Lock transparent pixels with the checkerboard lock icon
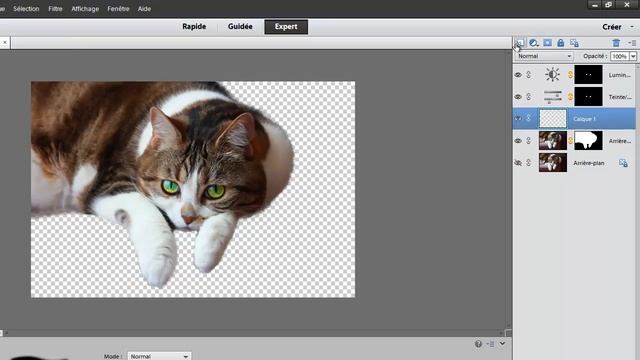Screen dimensions: 640x360 (574, 43)
